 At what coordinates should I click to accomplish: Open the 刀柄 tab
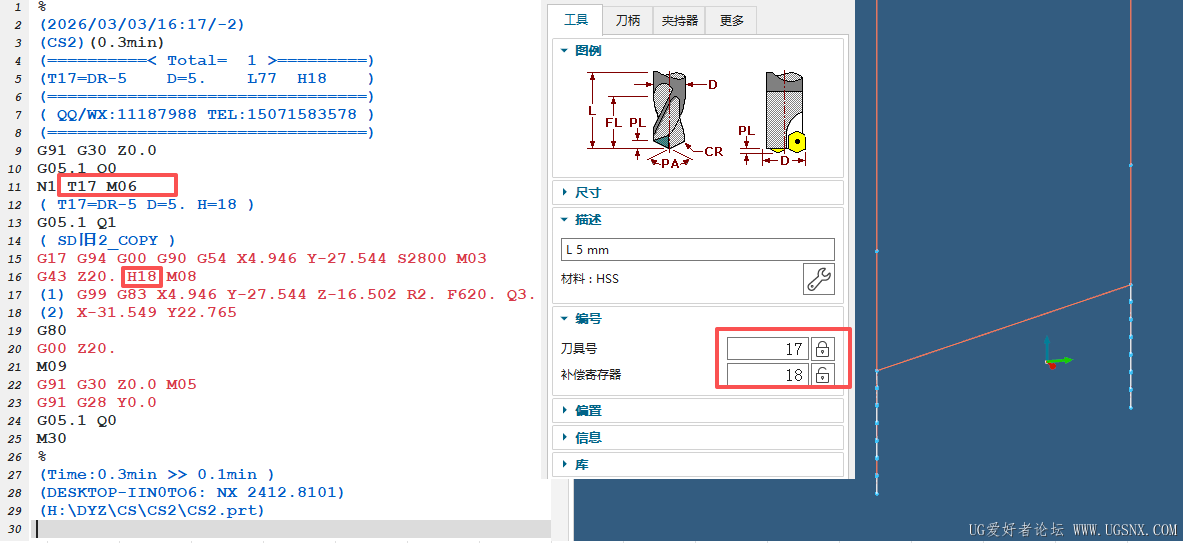click(x=628, y=20)
